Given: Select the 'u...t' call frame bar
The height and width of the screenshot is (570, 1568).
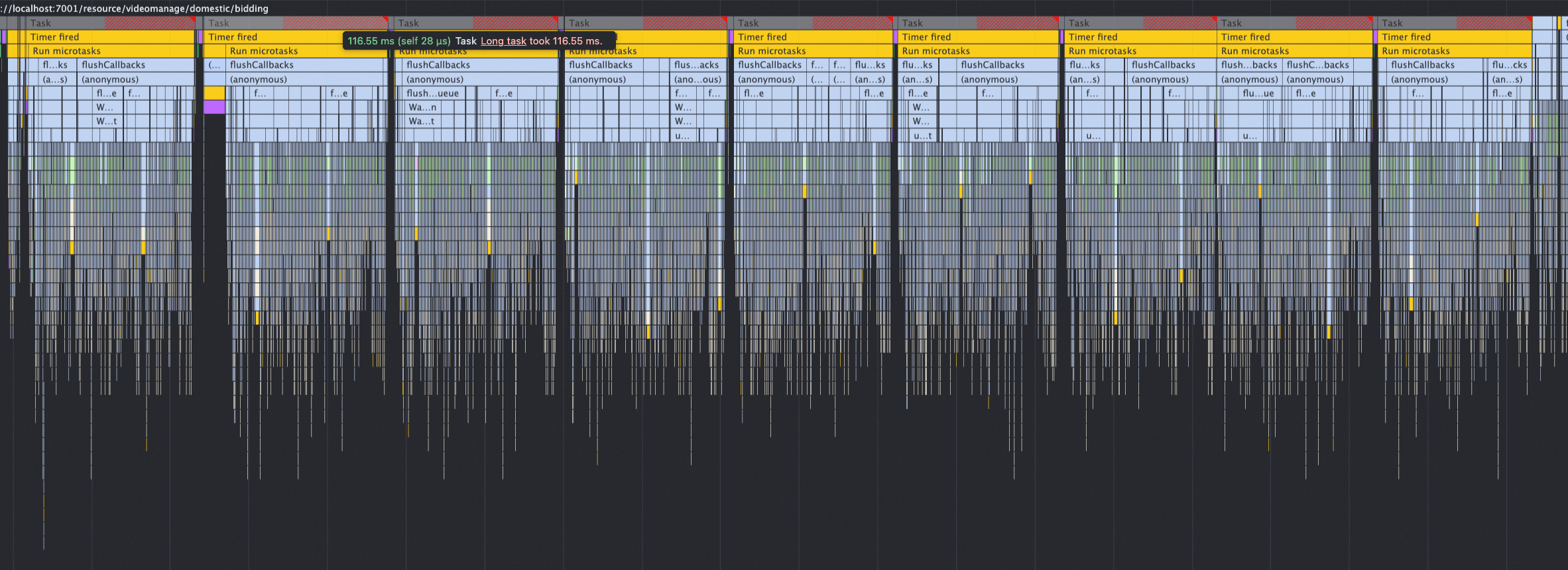Looking at the screenshot, I should point(923,136).
